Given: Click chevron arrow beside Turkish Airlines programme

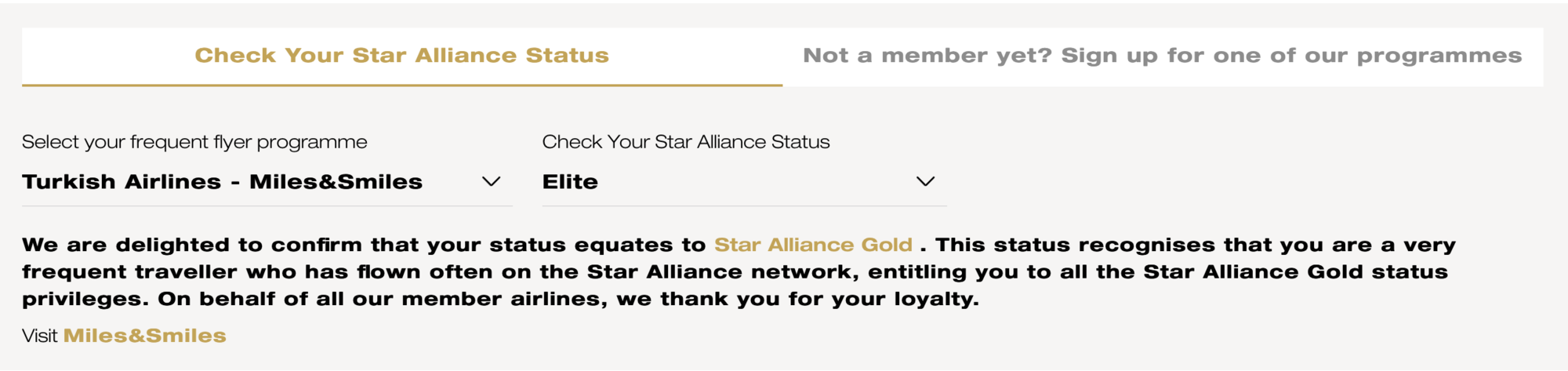Looking at the screenshot, I should tap(492, 182).
